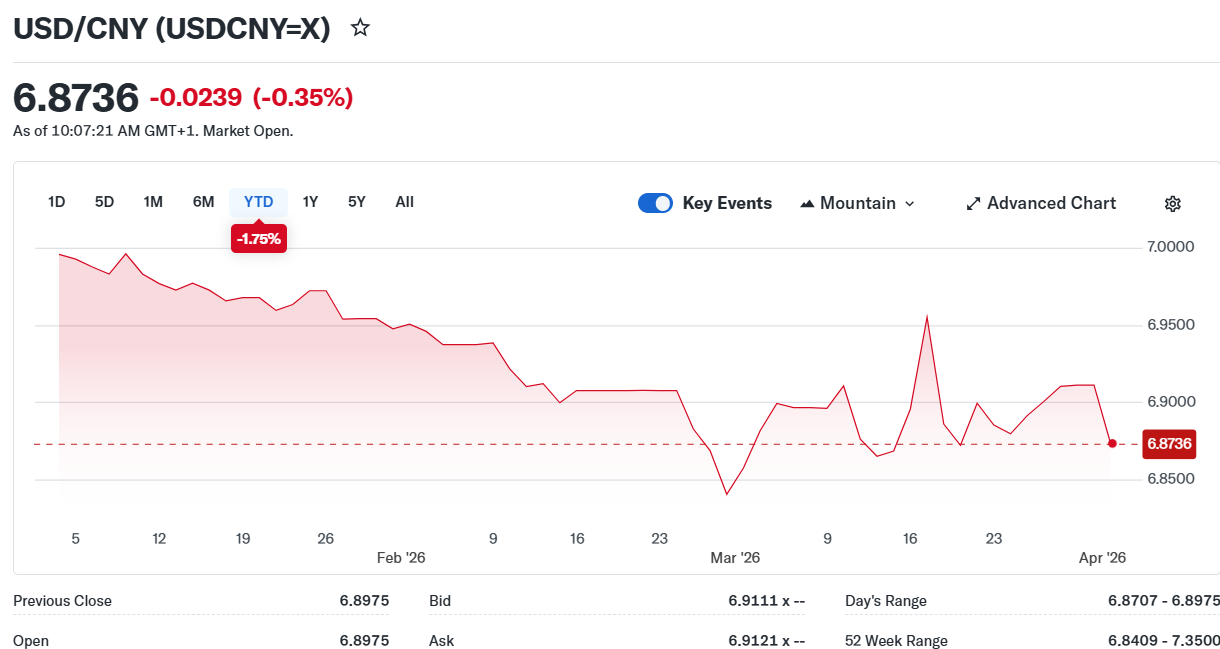Switch to the 5D range
This screenshot has height=649, width=1220.
(x=105, y=202)
